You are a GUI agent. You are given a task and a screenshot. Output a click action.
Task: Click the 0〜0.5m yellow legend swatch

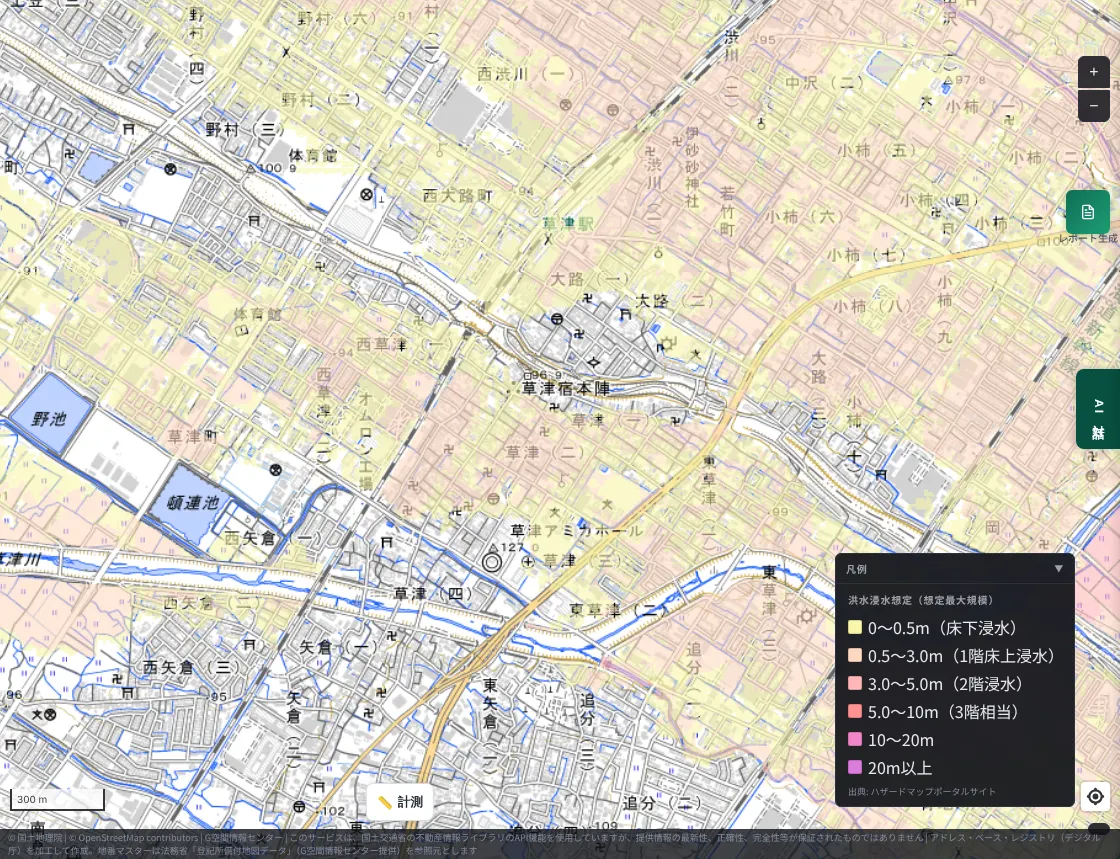854,628
